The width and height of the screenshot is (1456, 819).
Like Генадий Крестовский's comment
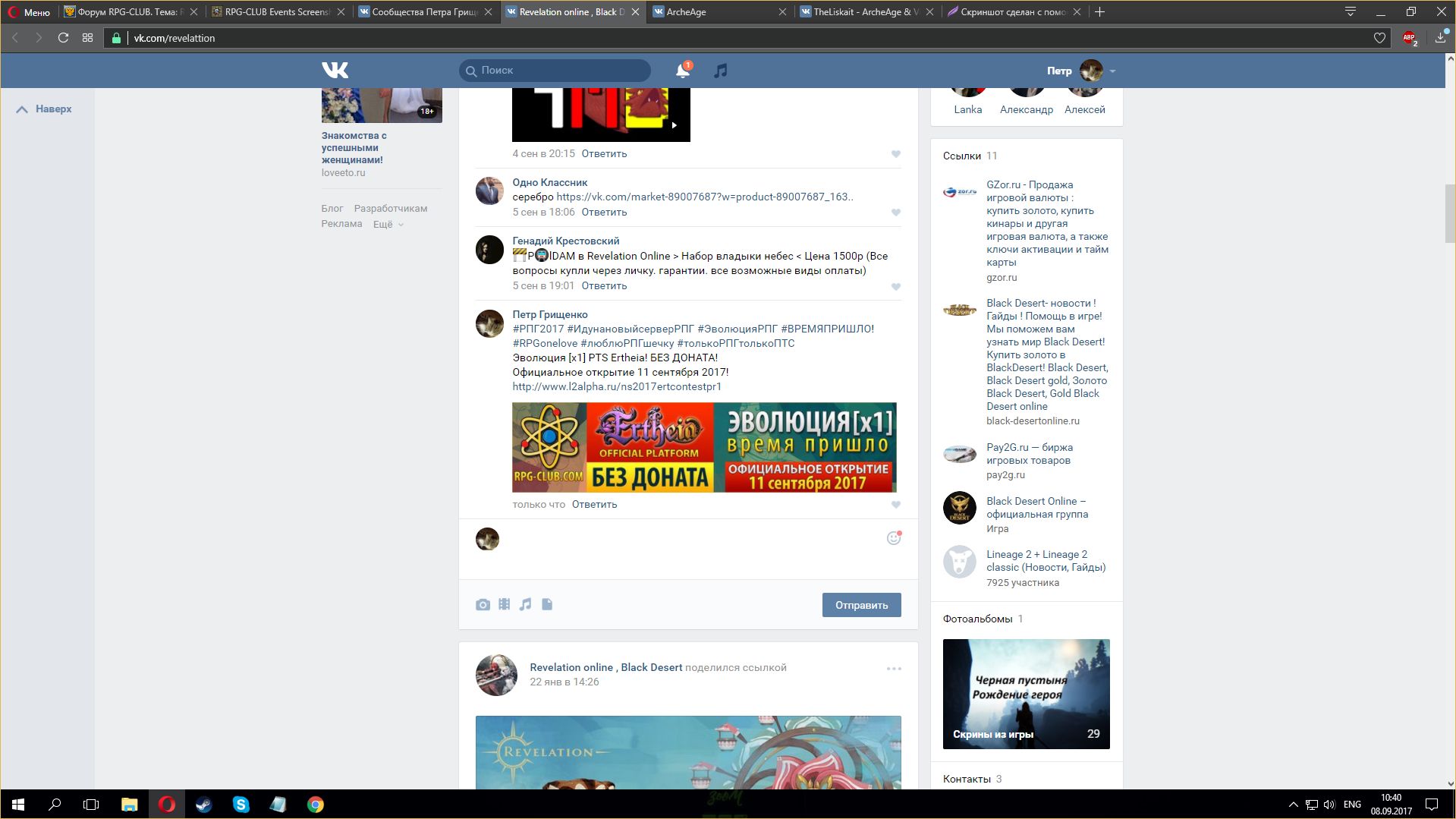tap(896, 287)
